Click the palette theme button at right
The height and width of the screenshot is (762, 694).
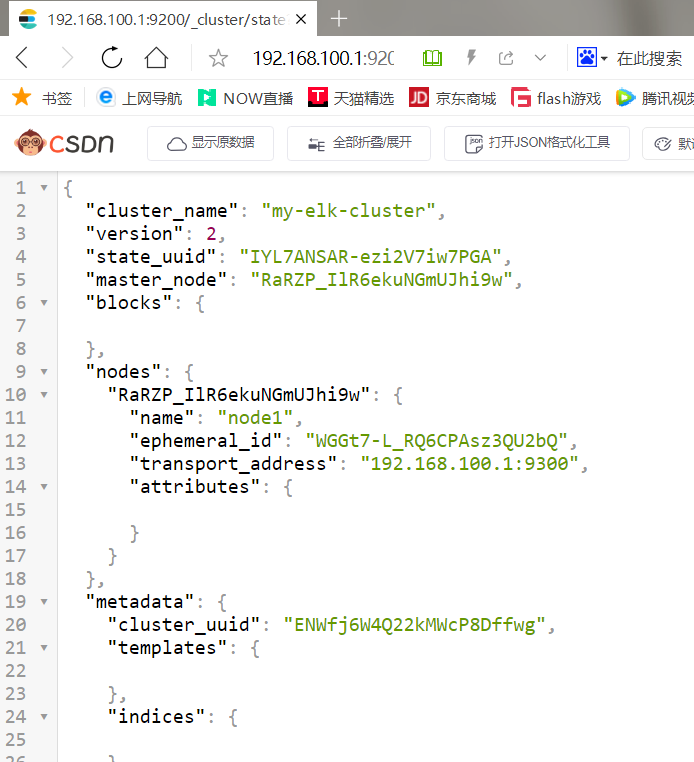(669, 143)
